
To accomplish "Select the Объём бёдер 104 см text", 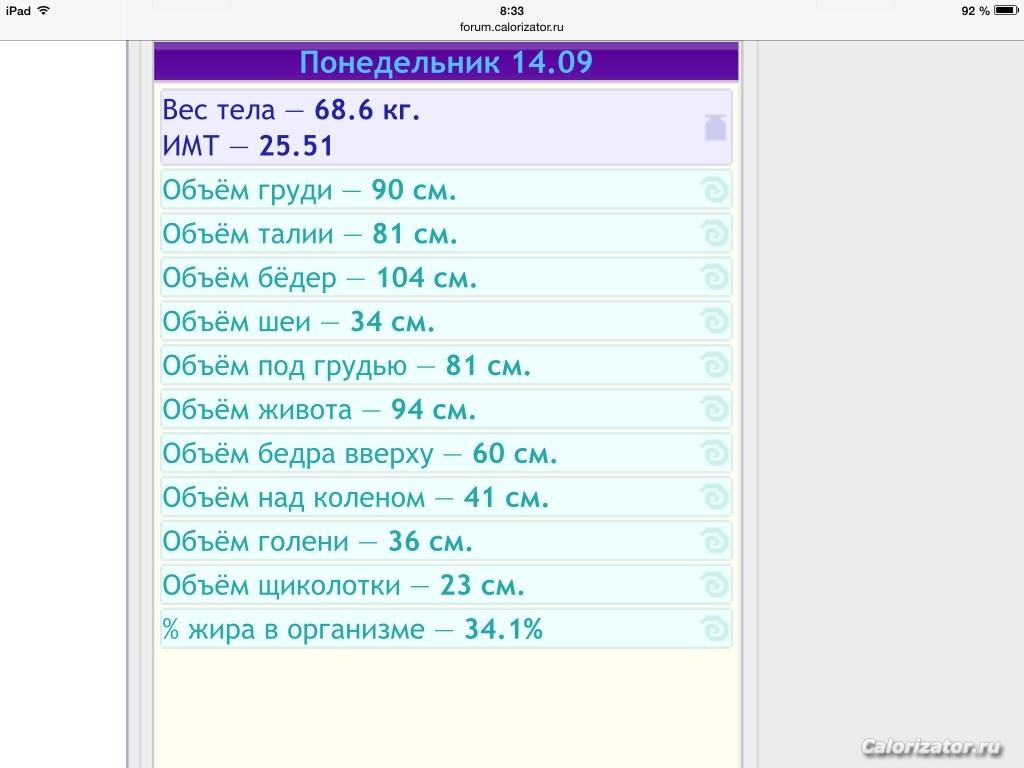I will coord(319,278).
